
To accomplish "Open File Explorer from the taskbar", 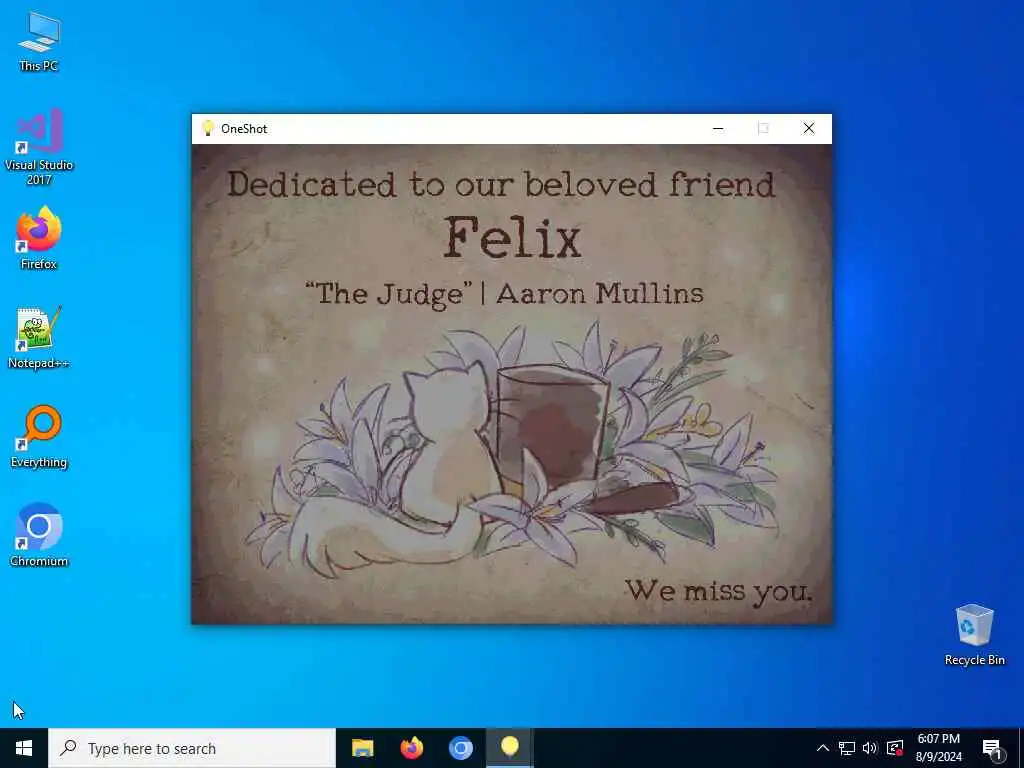I will tap(362, 748).
